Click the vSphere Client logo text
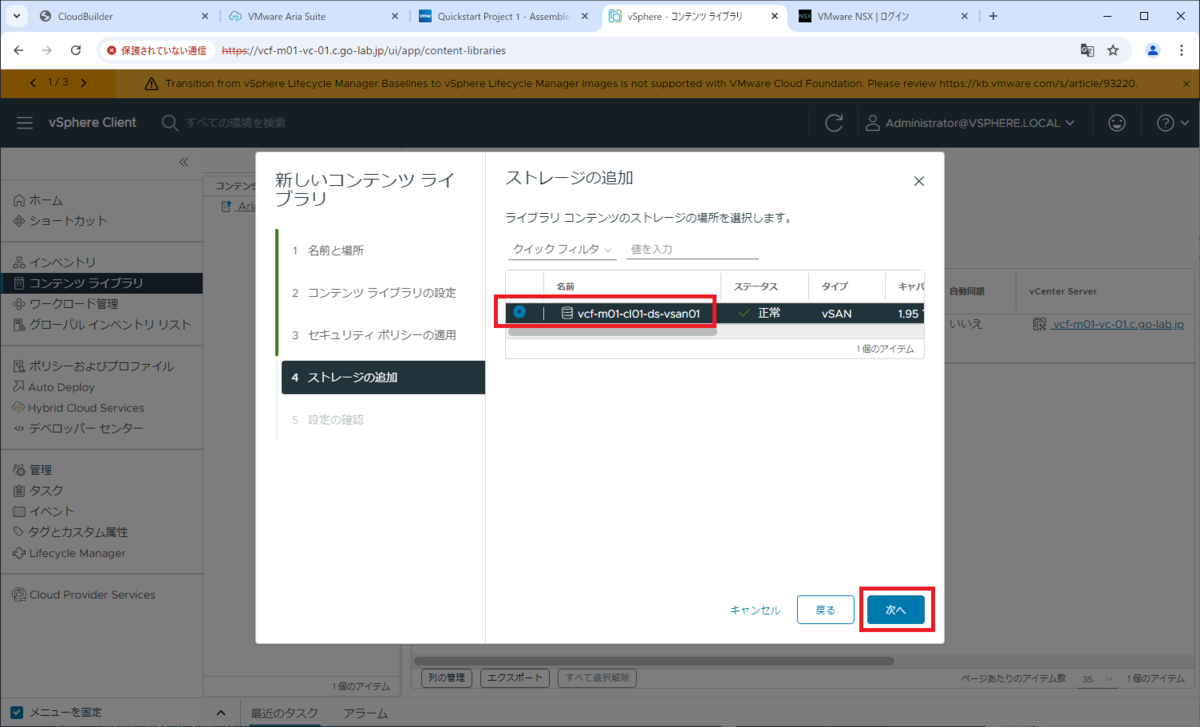This screenshot has width=1200, height=727. (x=93, y=123)
